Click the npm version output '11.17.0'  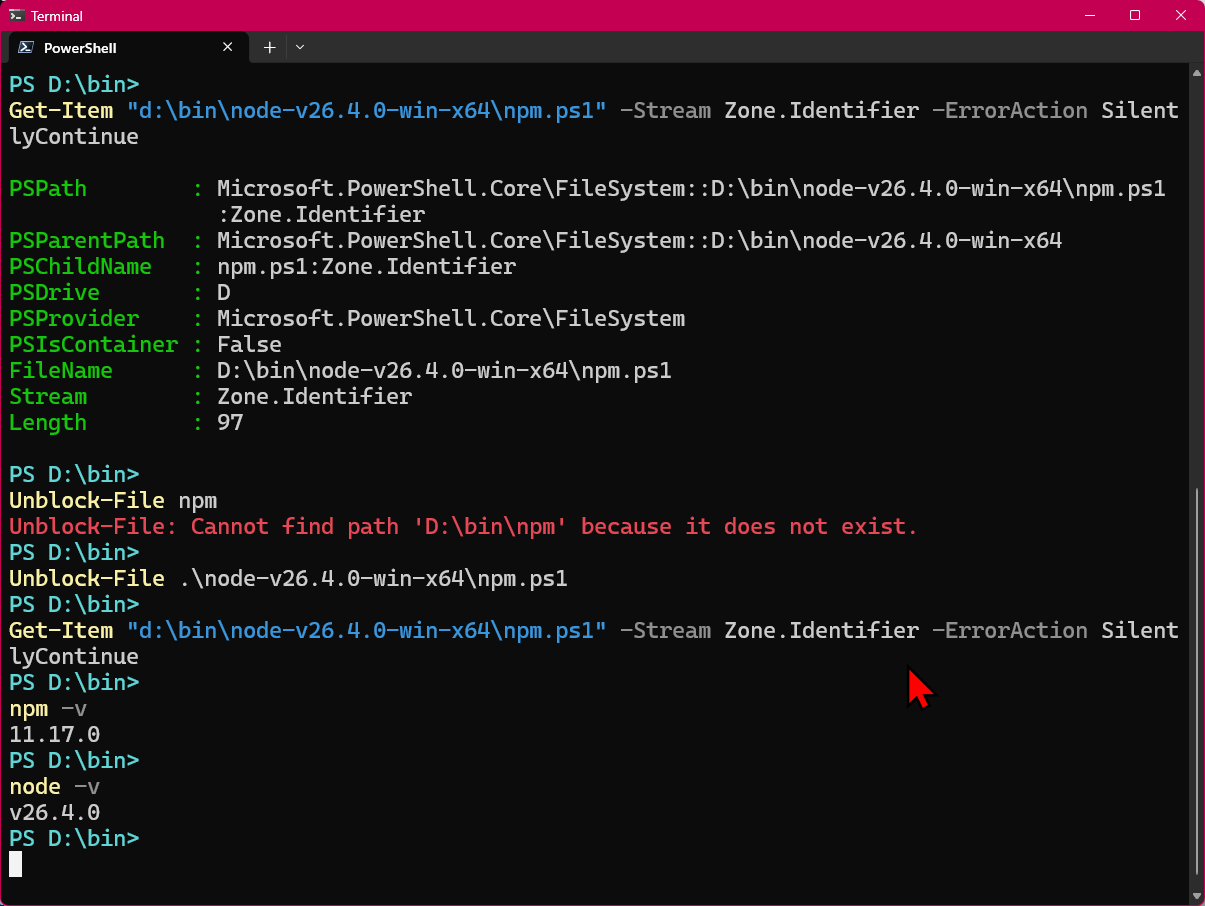(x=55, y=735)
